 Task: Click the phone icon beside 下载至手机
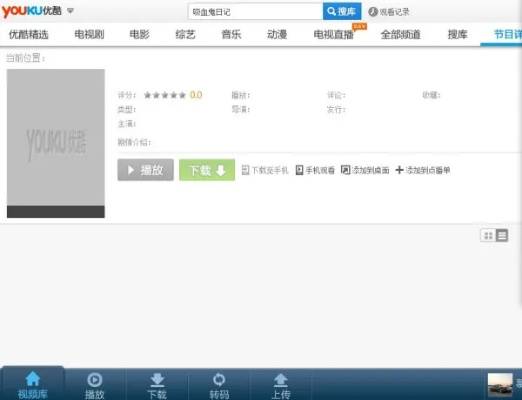pyautogui.click(x=245, y=170)
